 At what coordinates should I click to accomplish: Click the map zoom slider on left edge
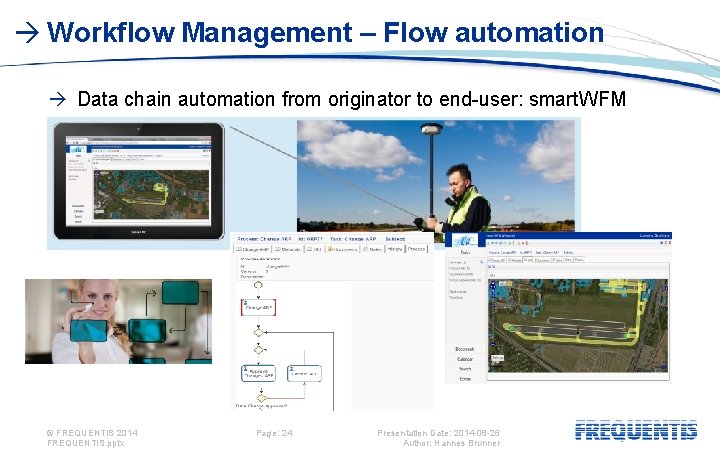[493, 317]
